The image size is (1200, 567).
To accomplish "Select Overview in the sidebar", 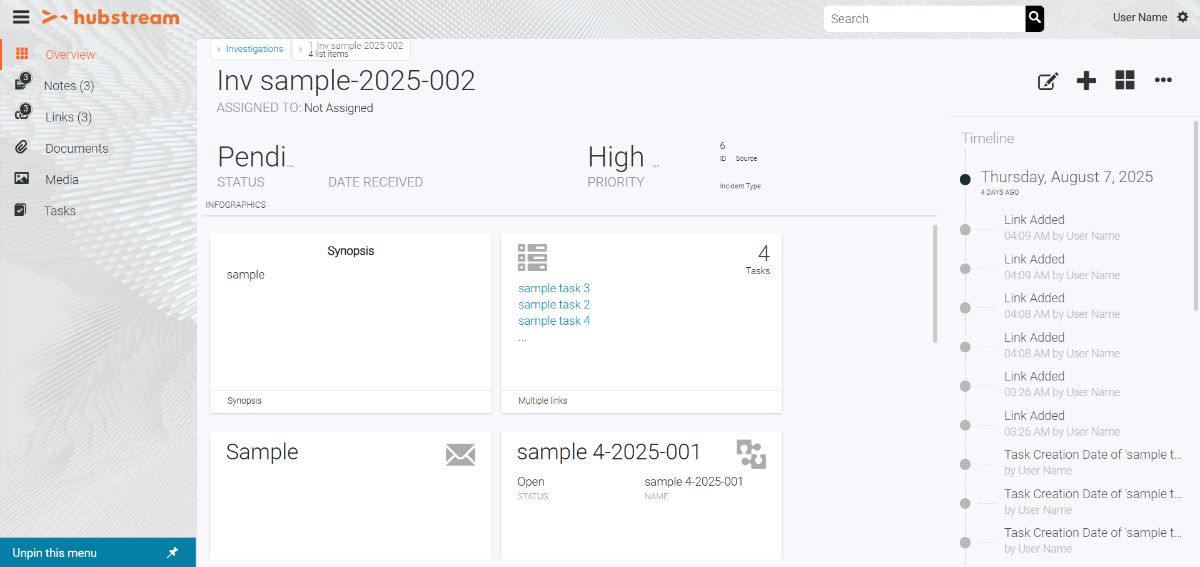I will tap(70, 54).
